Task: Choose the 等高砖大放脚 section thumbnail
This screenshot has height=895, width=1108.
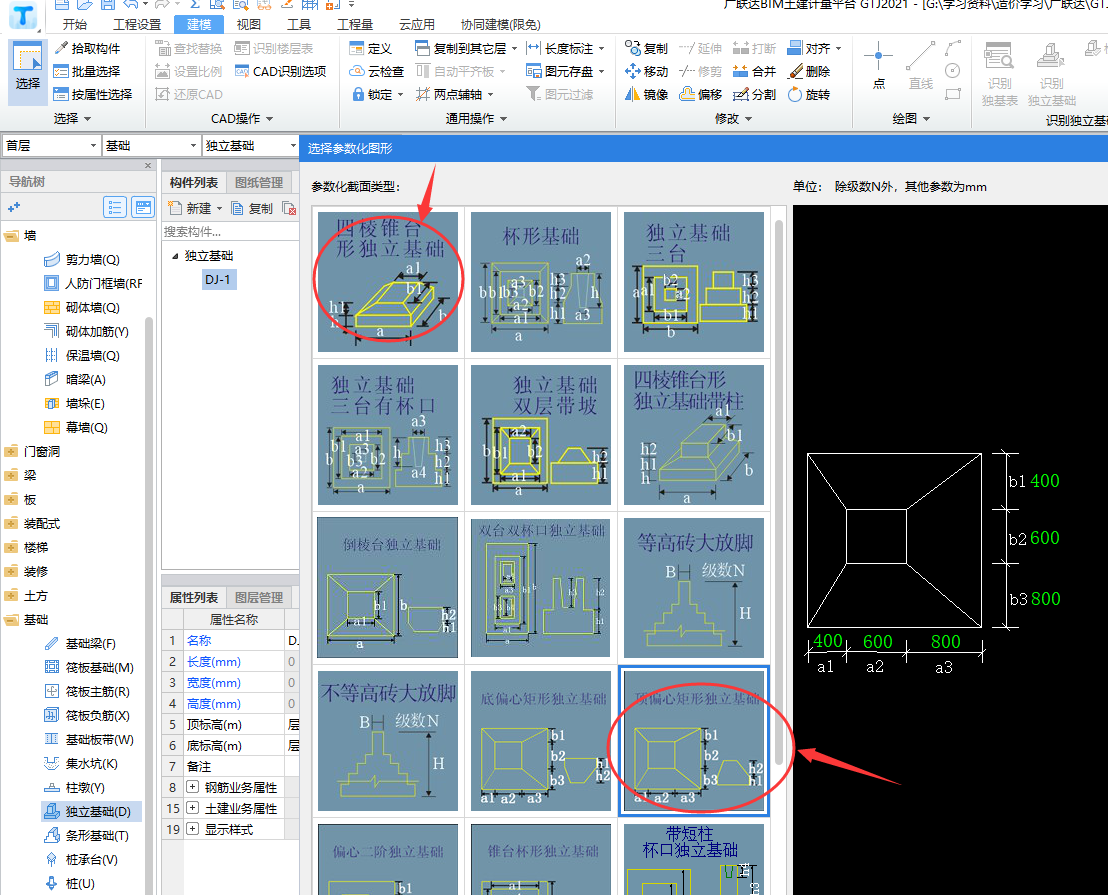Action: [x=694, y=588]
